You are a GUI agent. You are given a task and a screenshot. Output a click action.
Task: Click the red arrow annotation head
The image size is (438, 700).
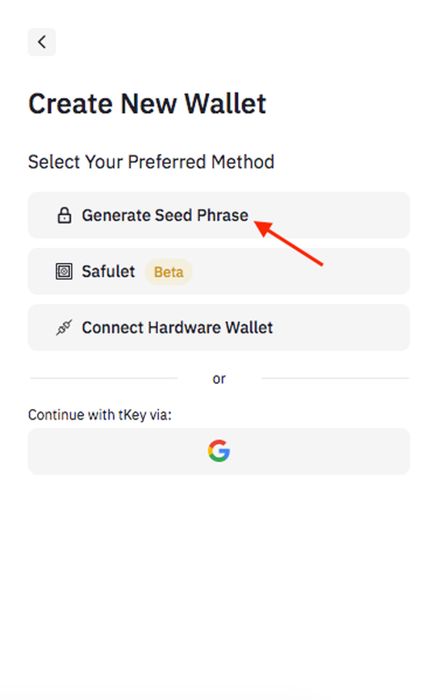(263, 228)
